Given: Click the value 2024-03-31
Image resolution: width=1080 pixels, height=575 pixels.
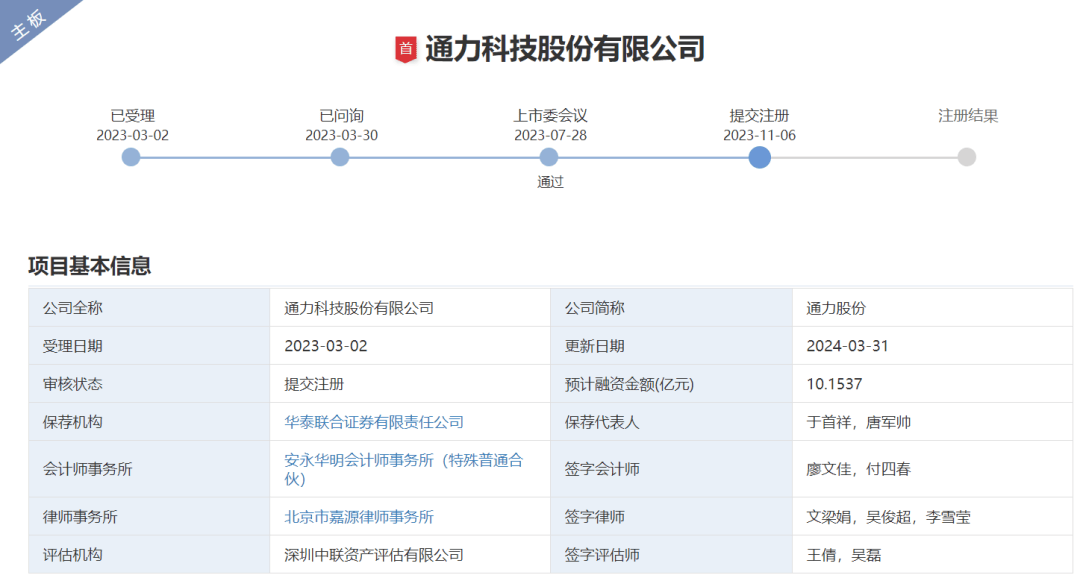Looking at the screenshot, I should (848, 346).
